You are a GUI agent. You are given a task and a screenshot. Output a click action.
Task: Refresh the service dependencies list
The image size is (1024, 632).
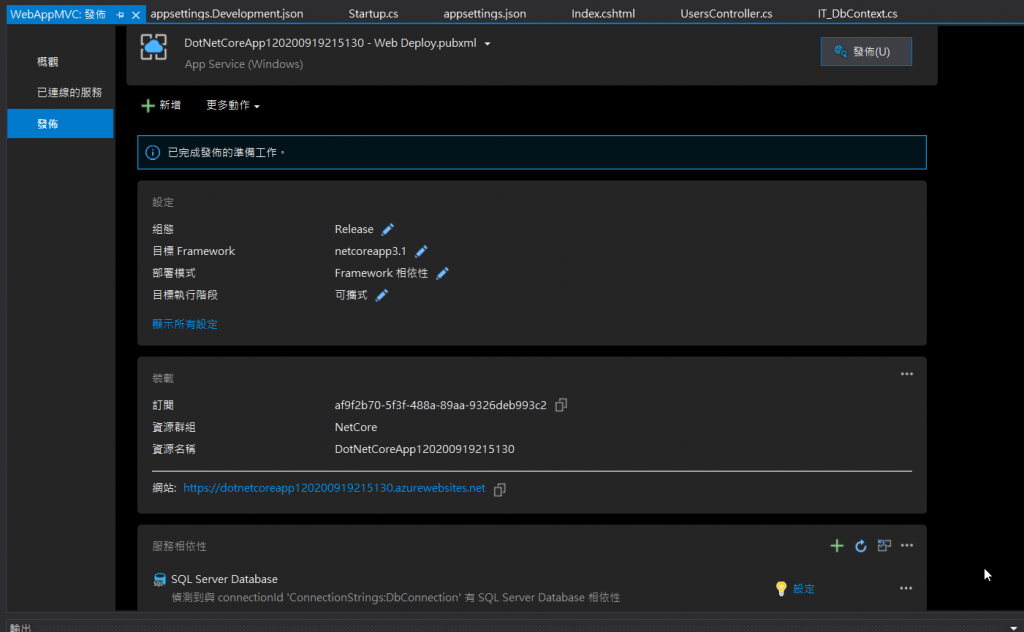[861, 546]
